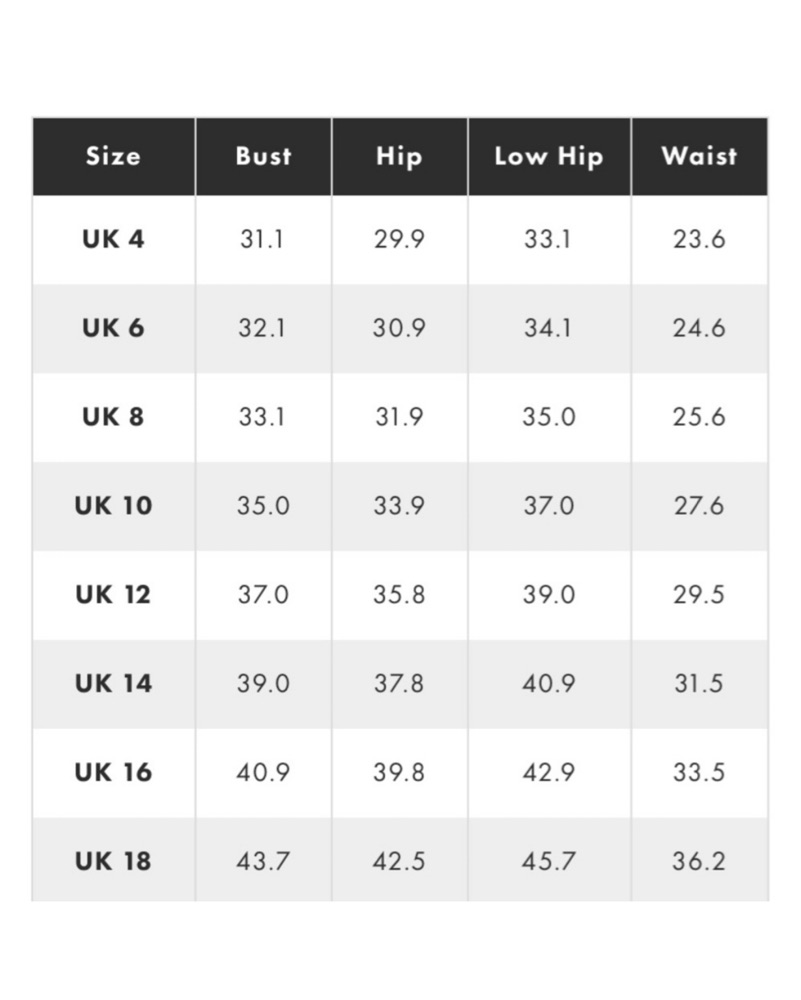The image size is (801, 1000).
Task: Click the UK 12 size label
Action: click(114, 594)
